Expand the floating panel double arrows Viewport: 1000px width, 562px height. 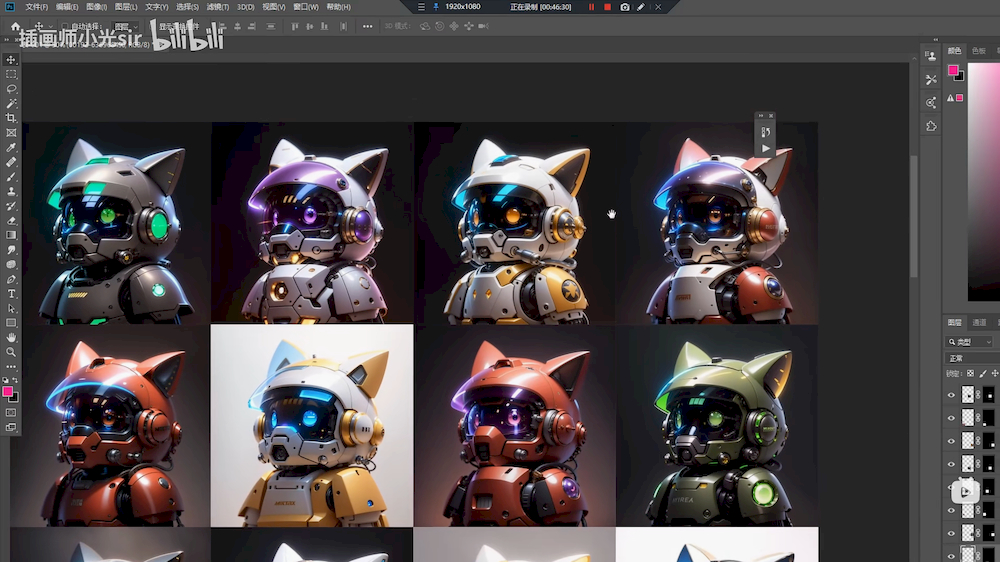[760, 115]
